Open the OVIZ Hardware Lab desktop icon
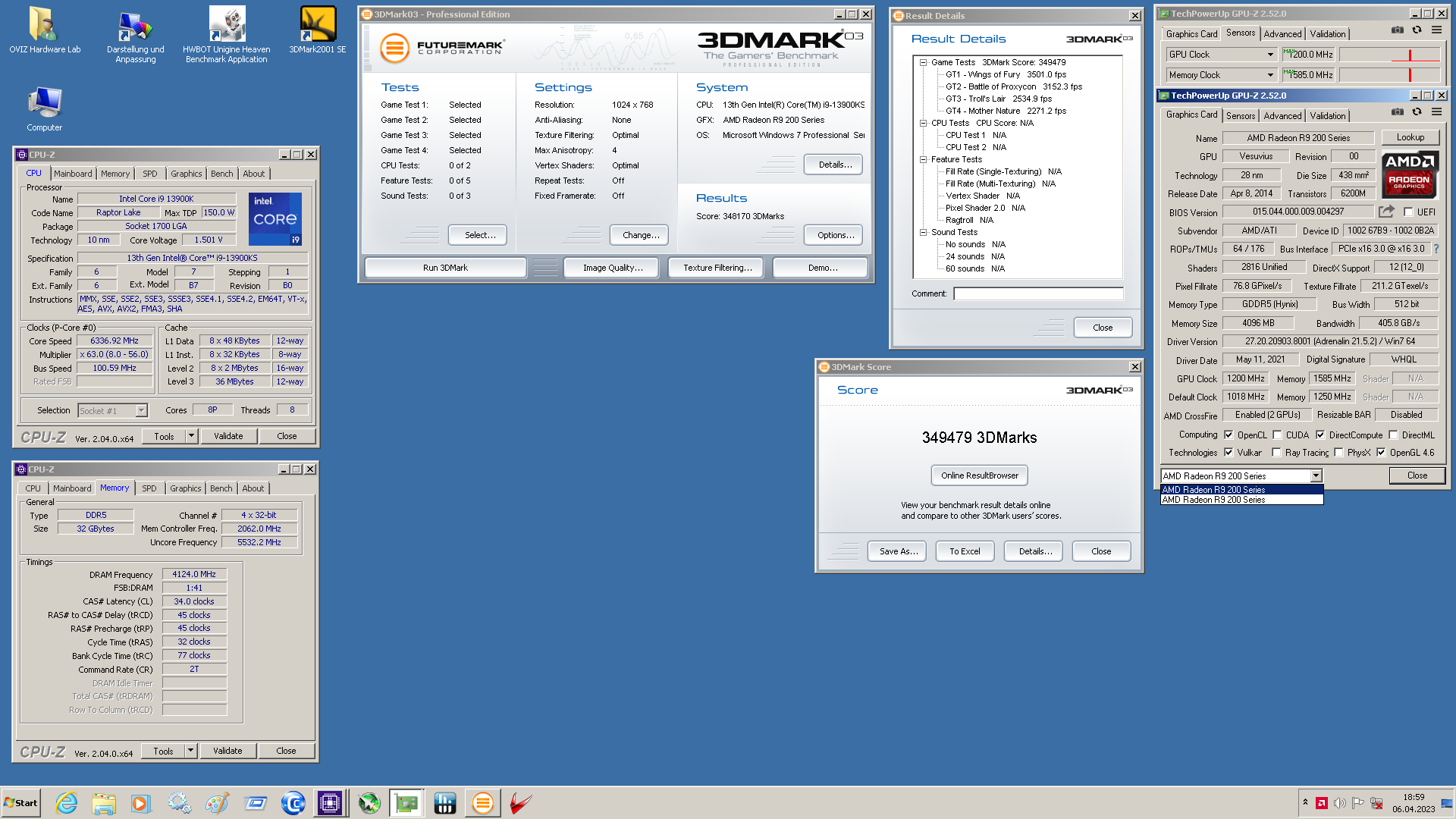The height and width of the screenshot is (819, 1456). tap(44, 30)
